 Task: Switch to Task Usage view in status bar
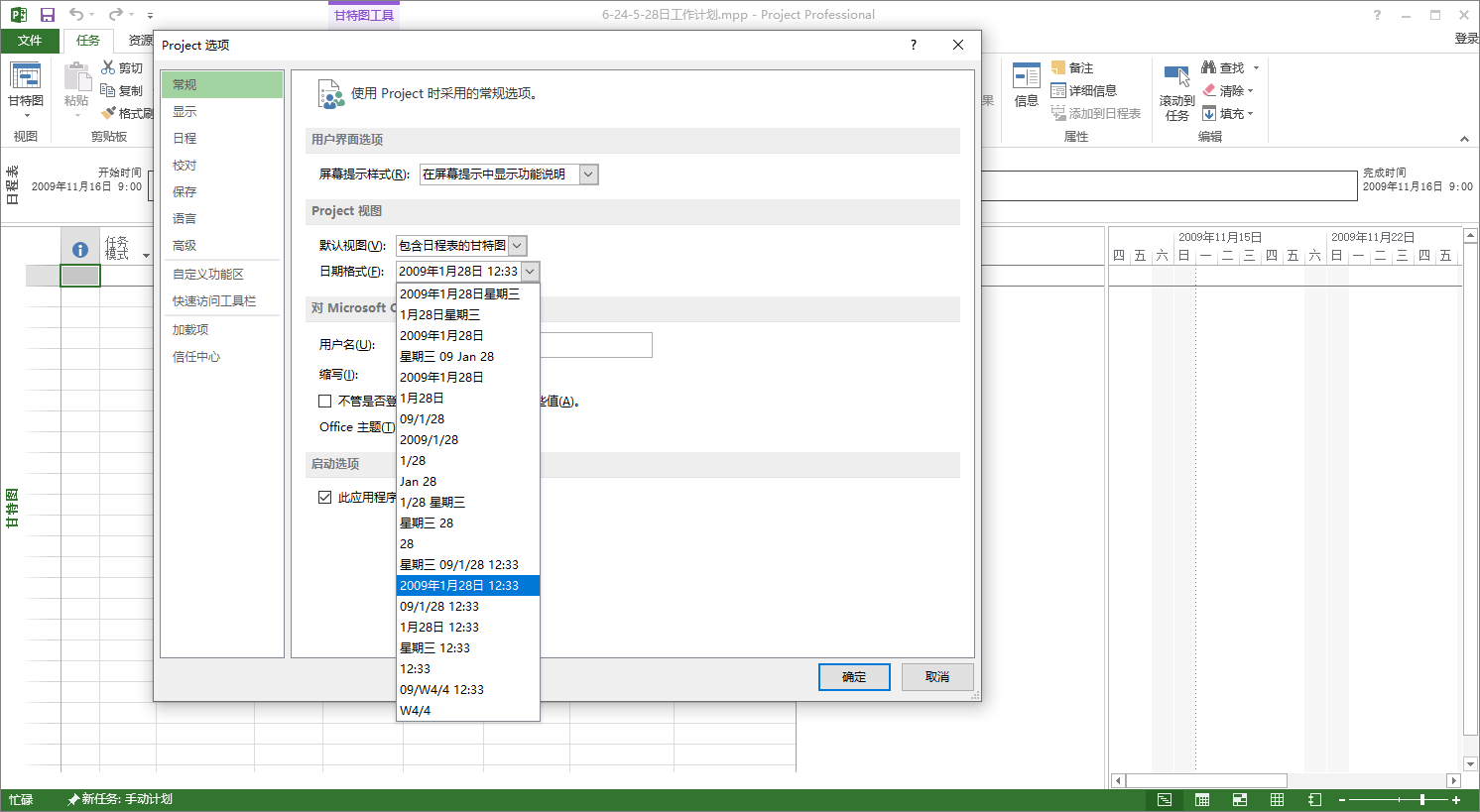pyautogui.click(x=1202, y=799)
